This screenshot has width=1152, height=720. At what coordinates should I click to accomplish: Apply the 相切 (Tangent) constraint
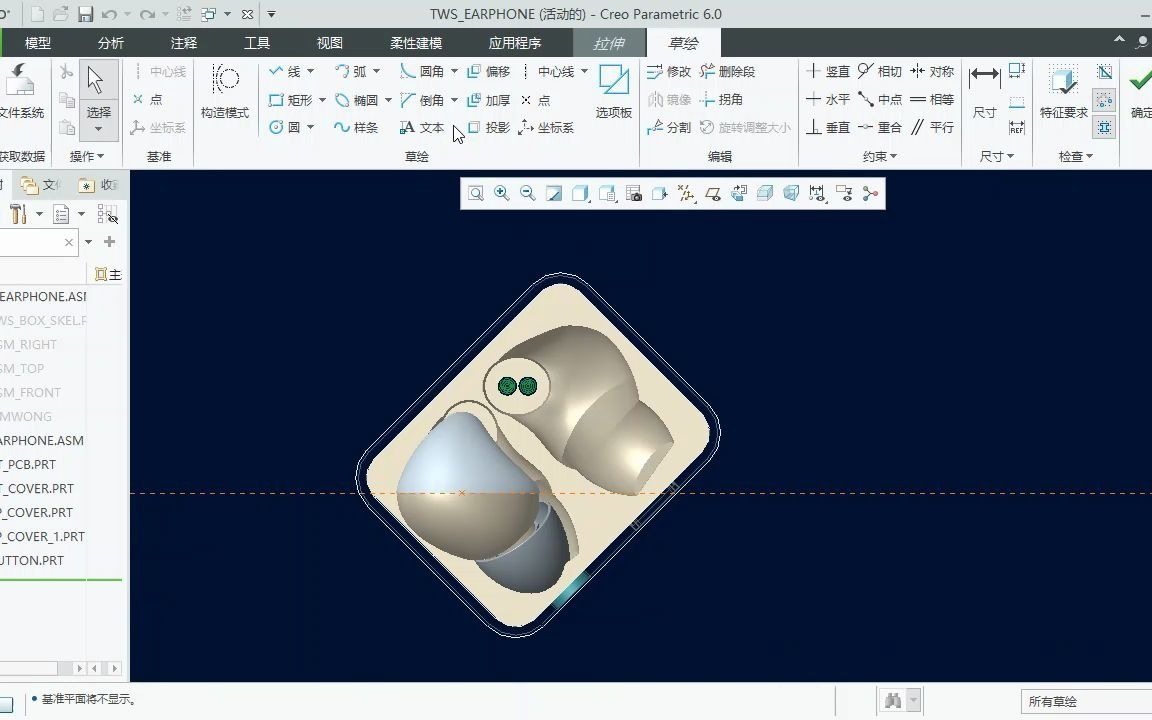point(879,71)
